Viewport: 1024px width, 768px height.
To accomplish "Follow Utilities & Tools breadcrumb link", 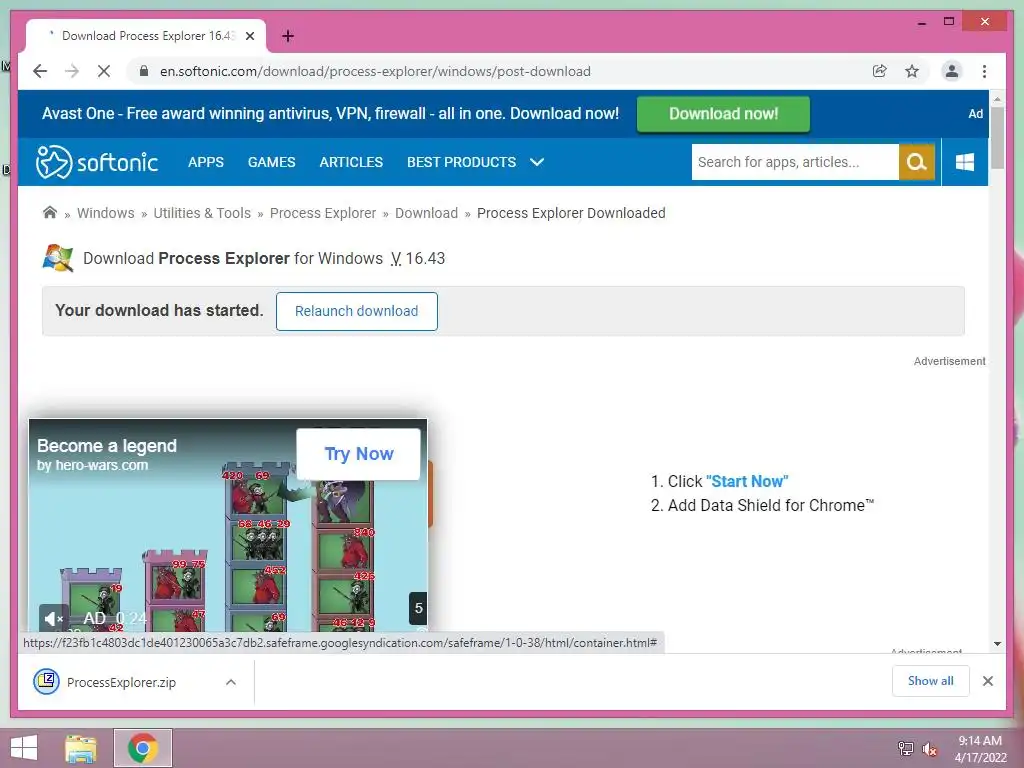I will (x=202, y=213).
